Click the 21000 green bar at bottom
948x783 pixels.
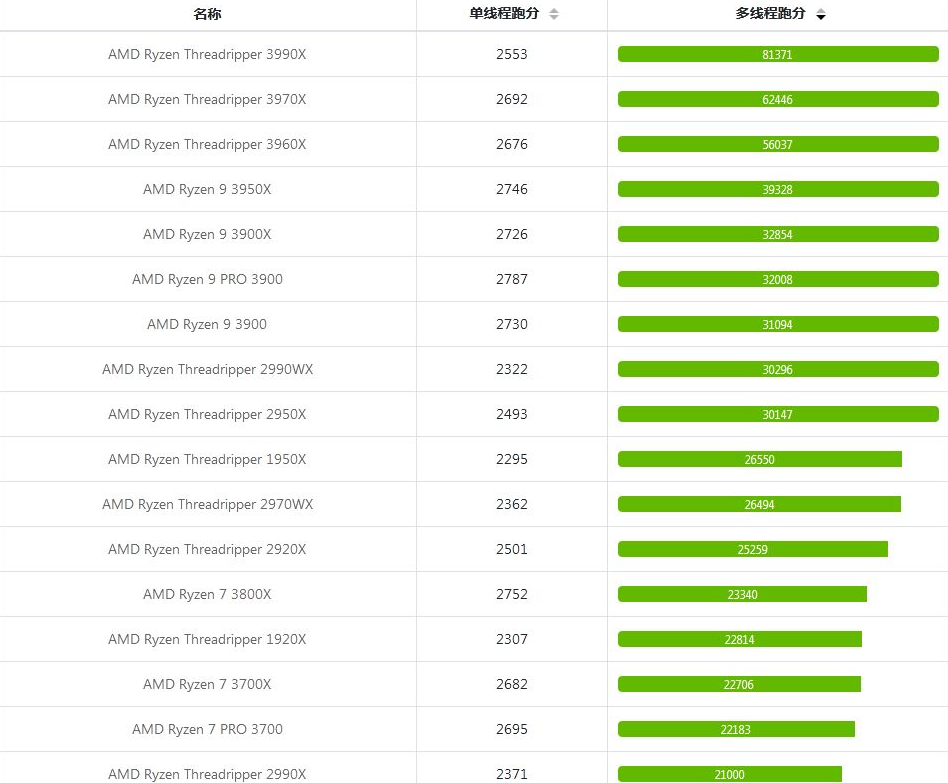pyautogui.click(x=730, y=774)
